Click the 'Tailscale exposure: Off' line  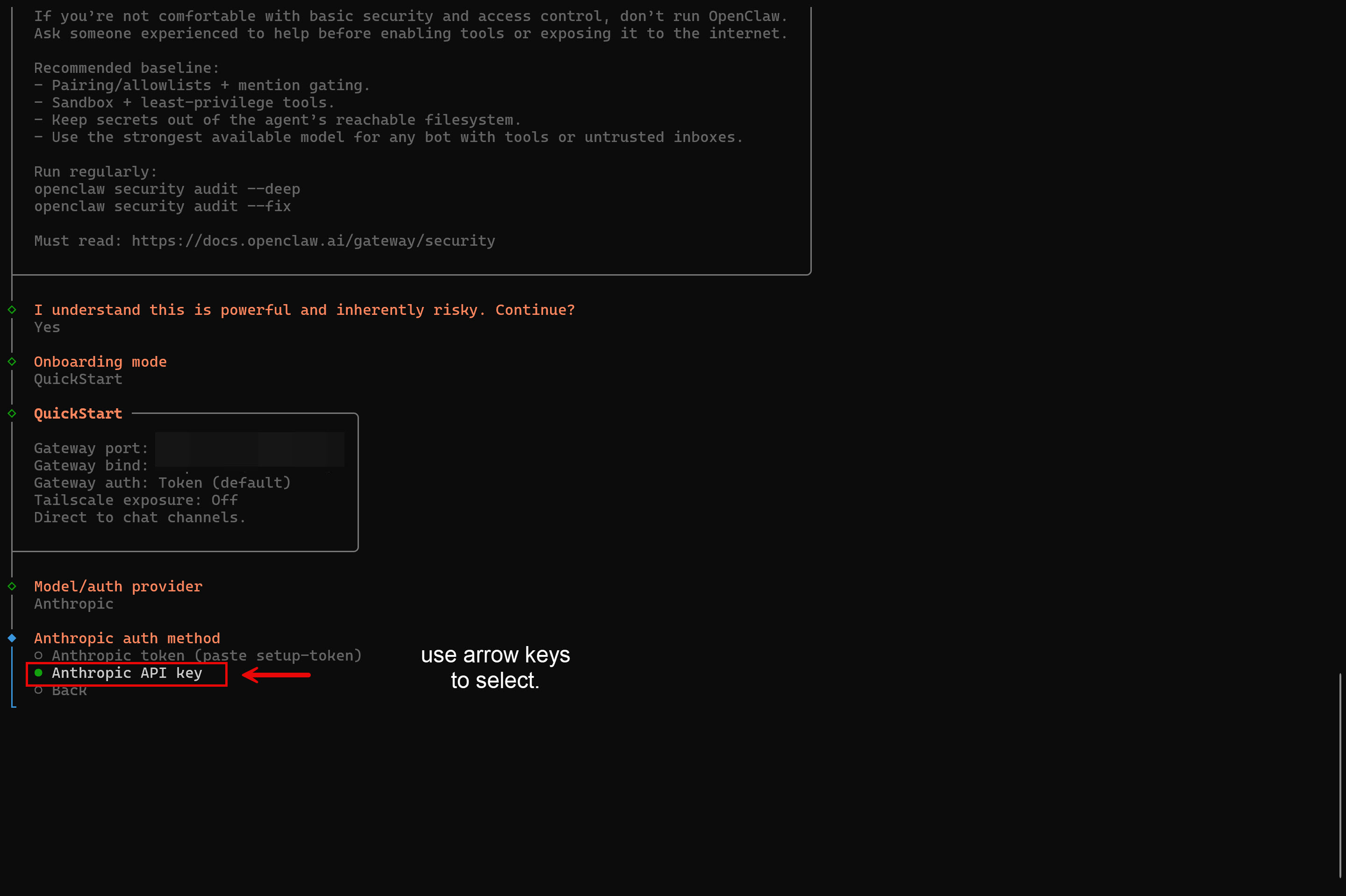click(x=136, y=500)
